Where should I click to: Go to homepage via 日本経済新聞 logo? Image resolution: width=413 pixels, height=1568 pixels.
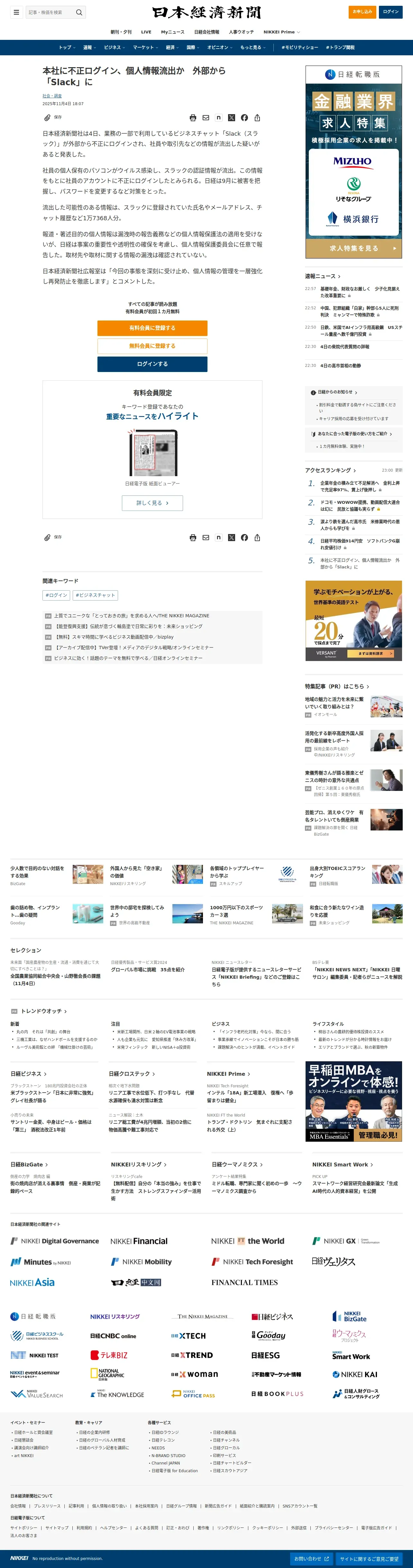(206, 12)
